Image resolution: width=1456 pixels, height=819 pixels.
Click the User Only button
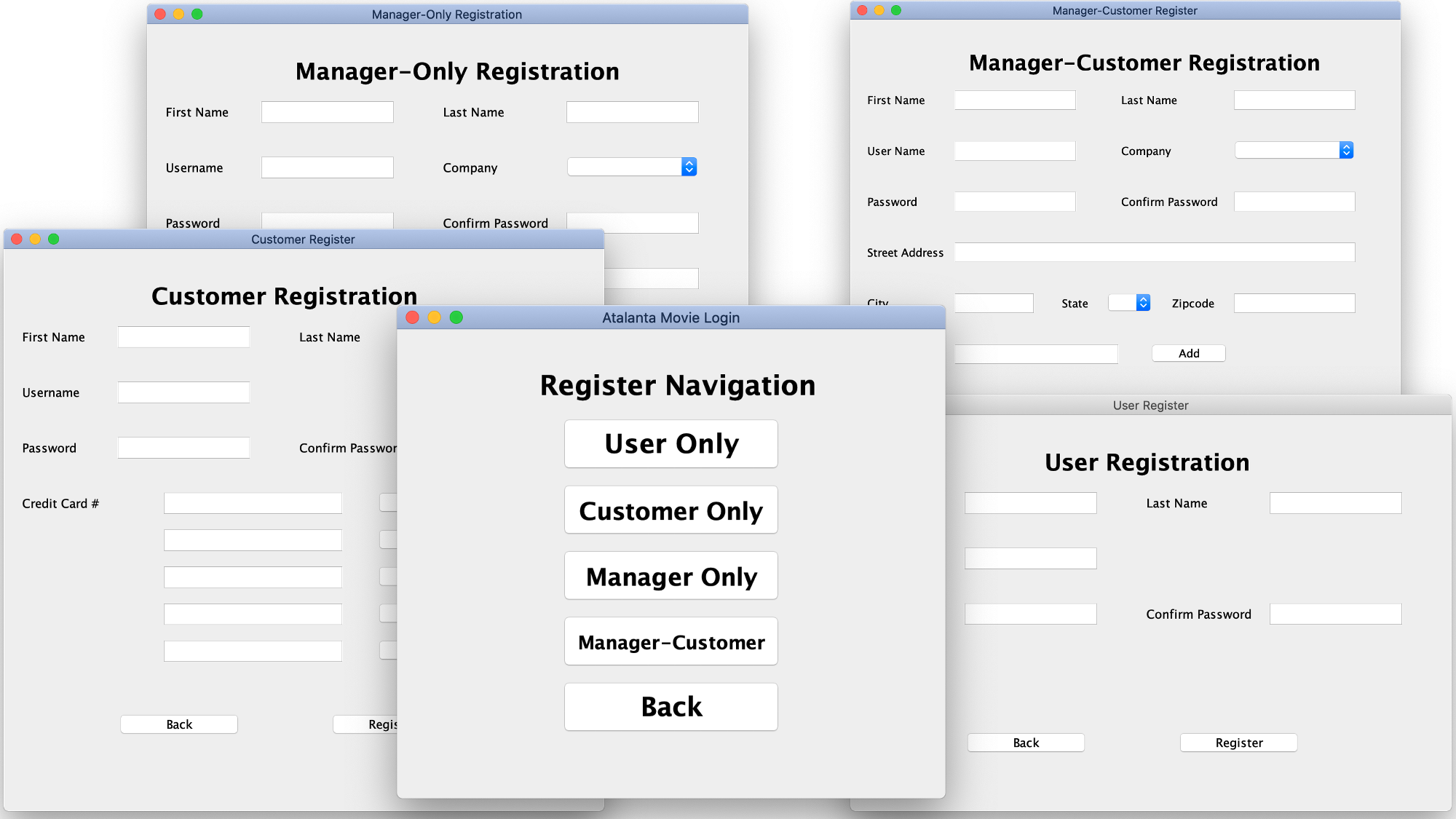pos(670,443)
